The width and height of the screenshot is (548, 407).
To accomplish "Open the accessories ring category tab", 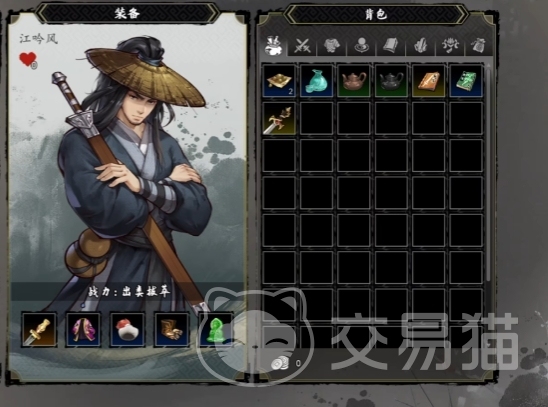I will [x=361, y=45].
